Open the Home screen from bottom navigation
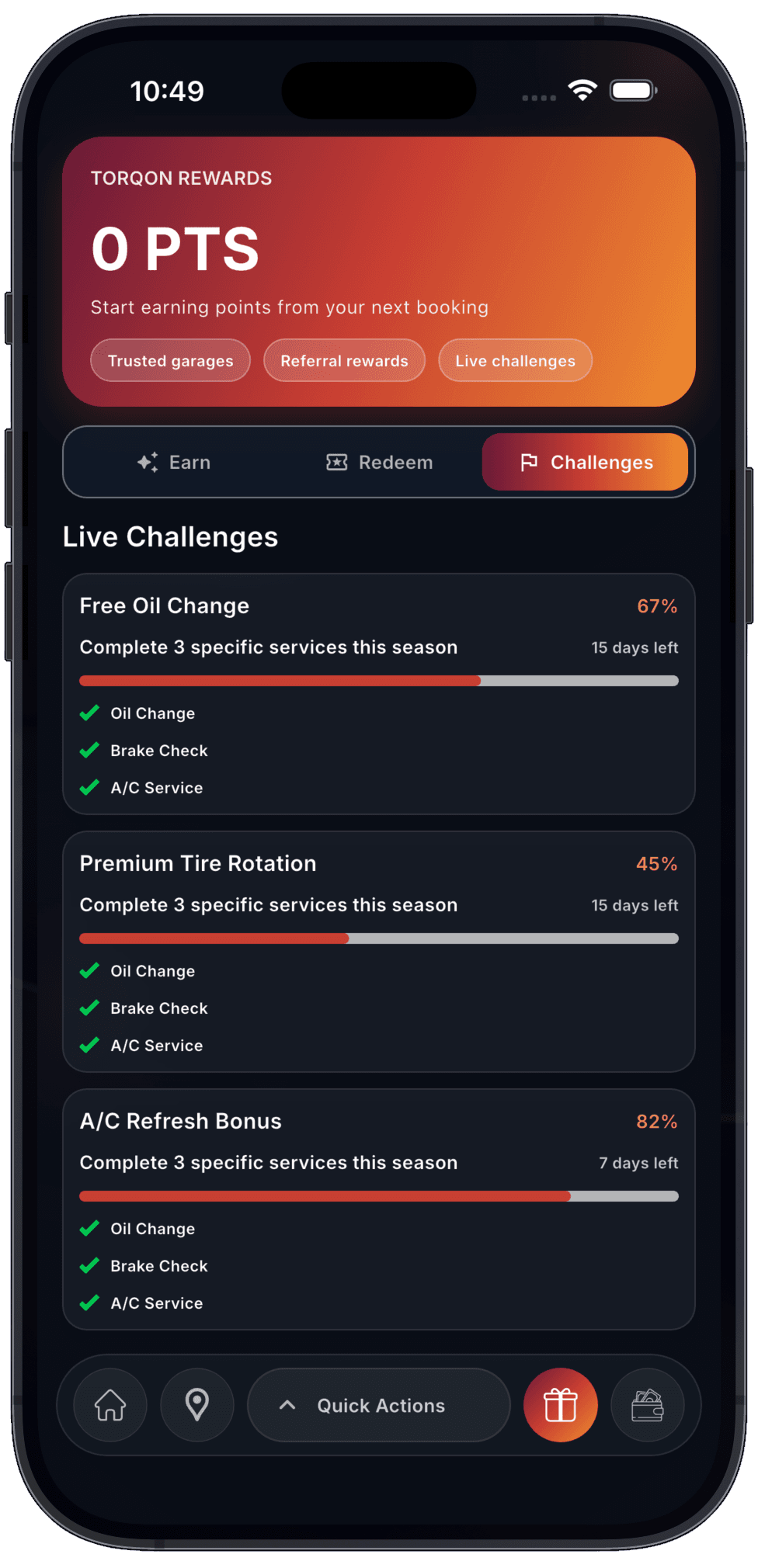This screenshot has width=758, height=1568. pyautogui.click(x=109, y=1405)
